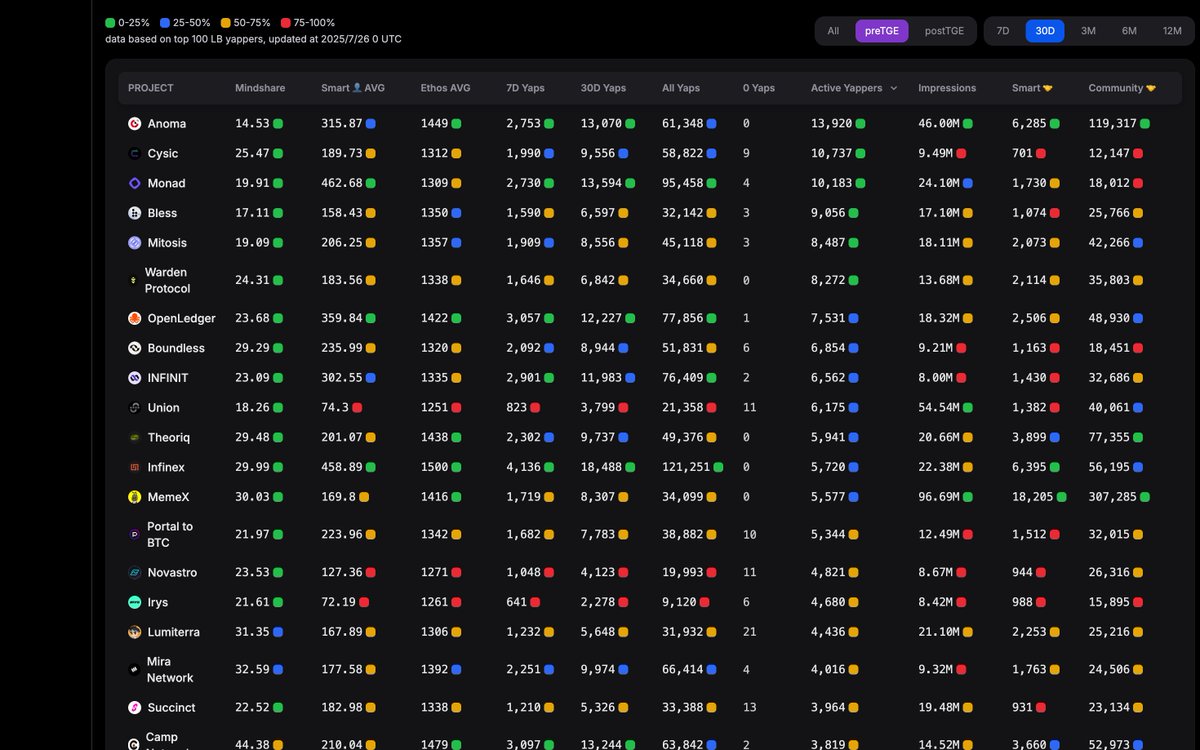Click the green 0-25% legend swatch

point(110,22)
